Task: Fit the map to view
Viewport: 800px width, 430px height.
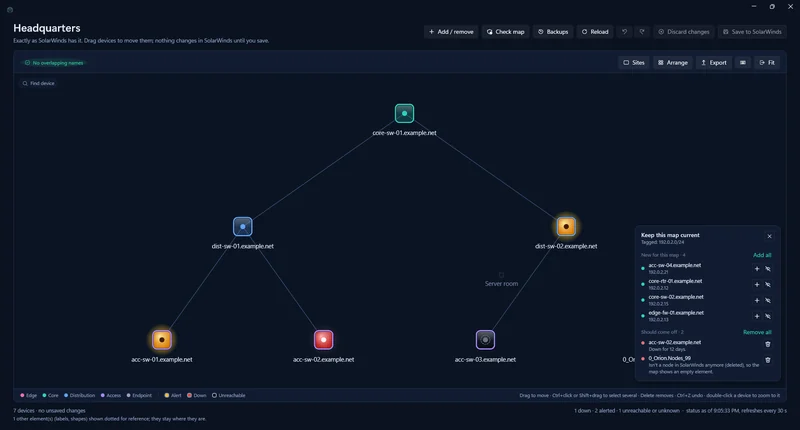Action: (767, 63)
